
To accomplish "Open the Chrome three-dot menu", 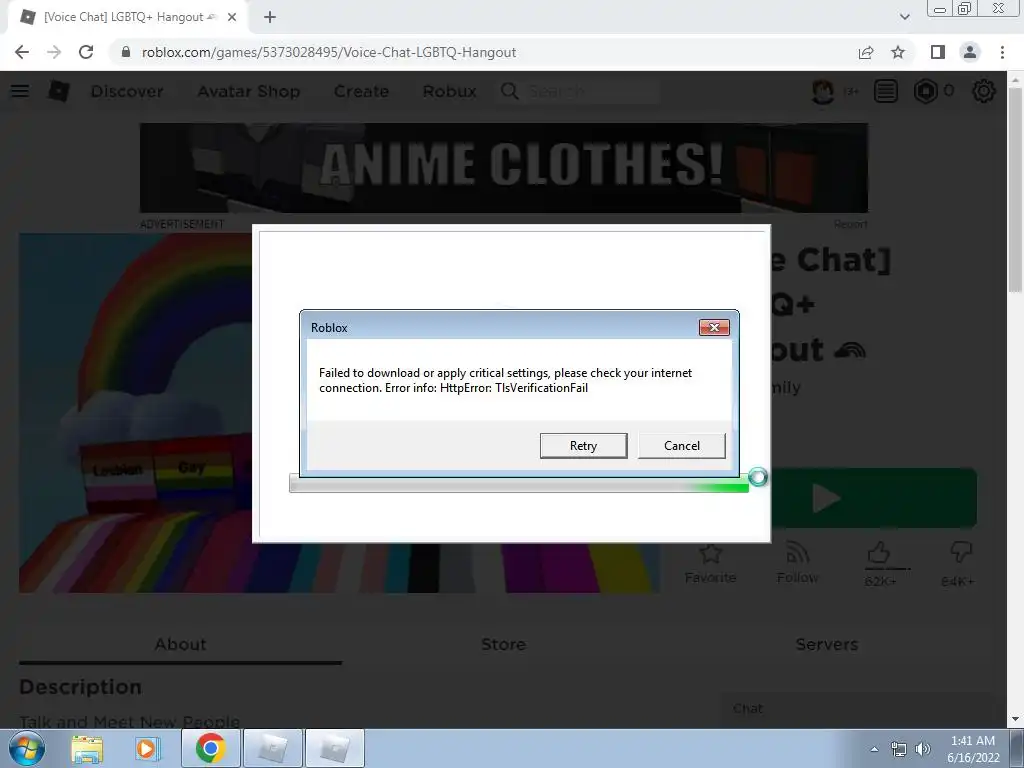I will pos(1002,52).
